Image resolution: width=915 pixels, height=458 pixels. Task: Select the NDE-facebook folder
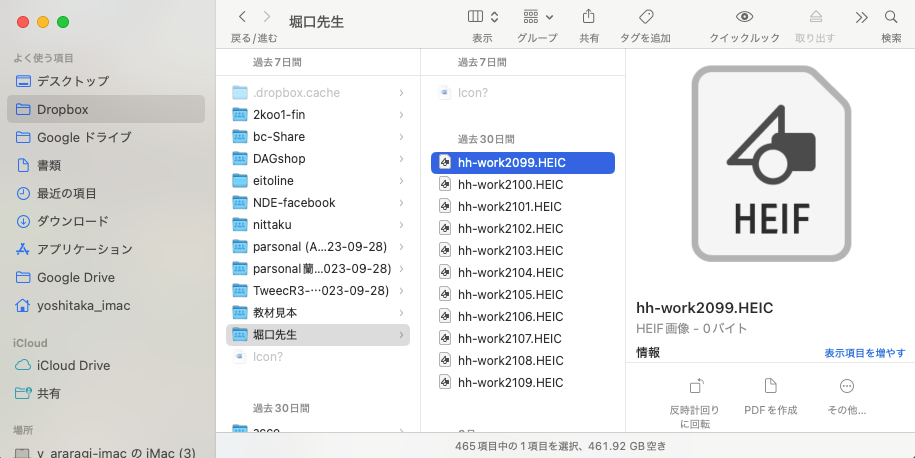point(318,202)
